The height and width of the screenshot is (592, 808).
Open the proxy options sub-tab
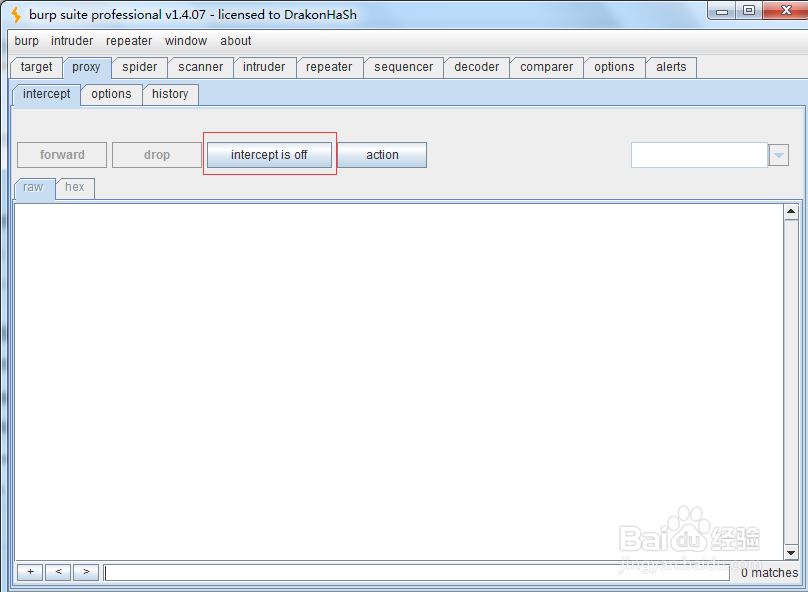(111, 94)
